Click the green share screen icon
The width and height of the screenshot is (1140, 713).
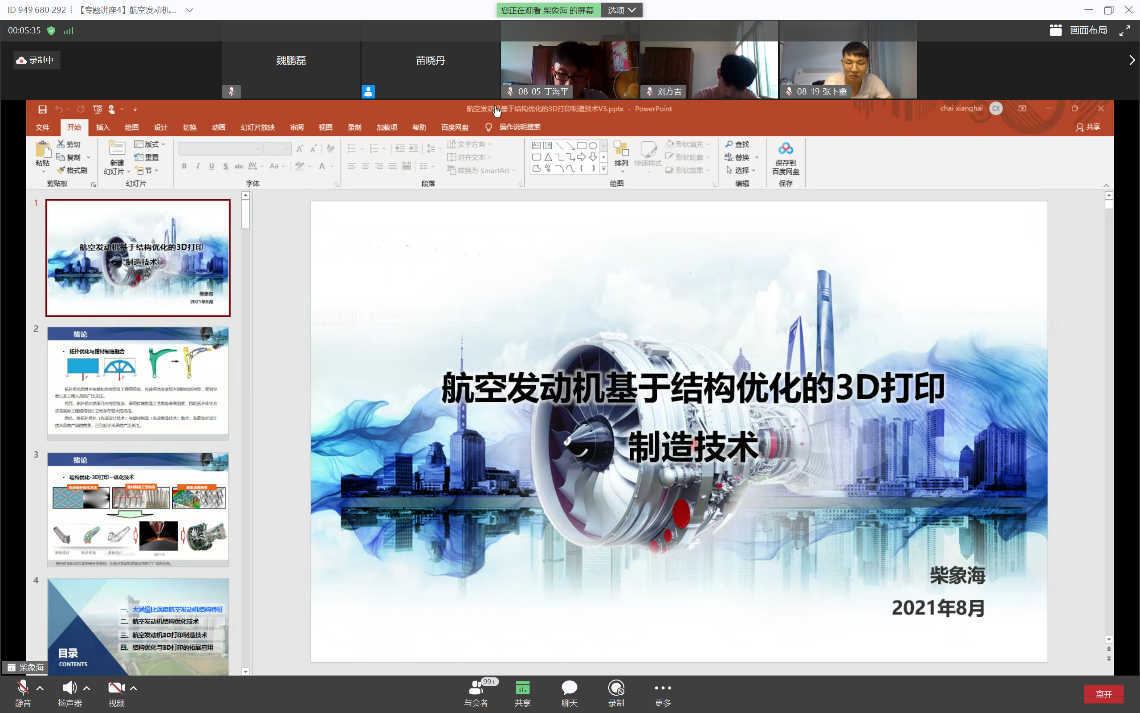click(x=522, y=688)
